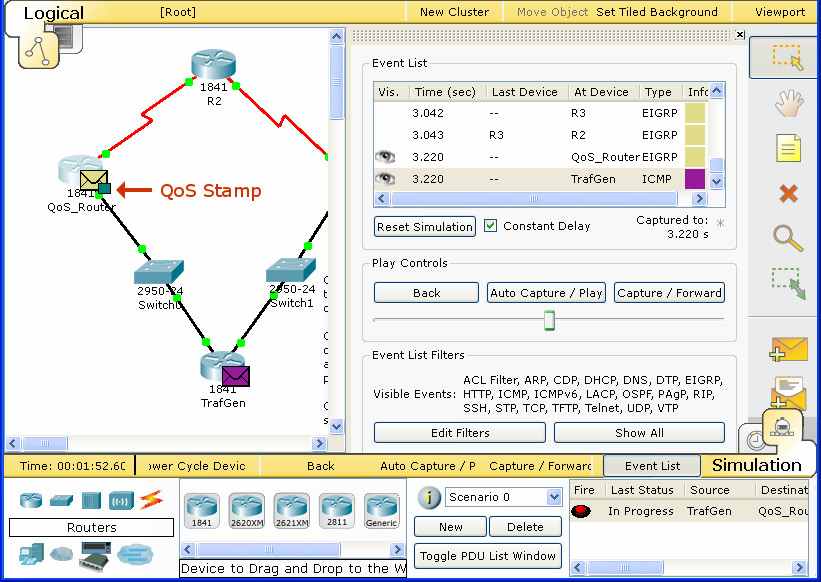Screen dimensions: 821x582
Task: Click device model list scroll-right arrow
Action: click(397, 549)
